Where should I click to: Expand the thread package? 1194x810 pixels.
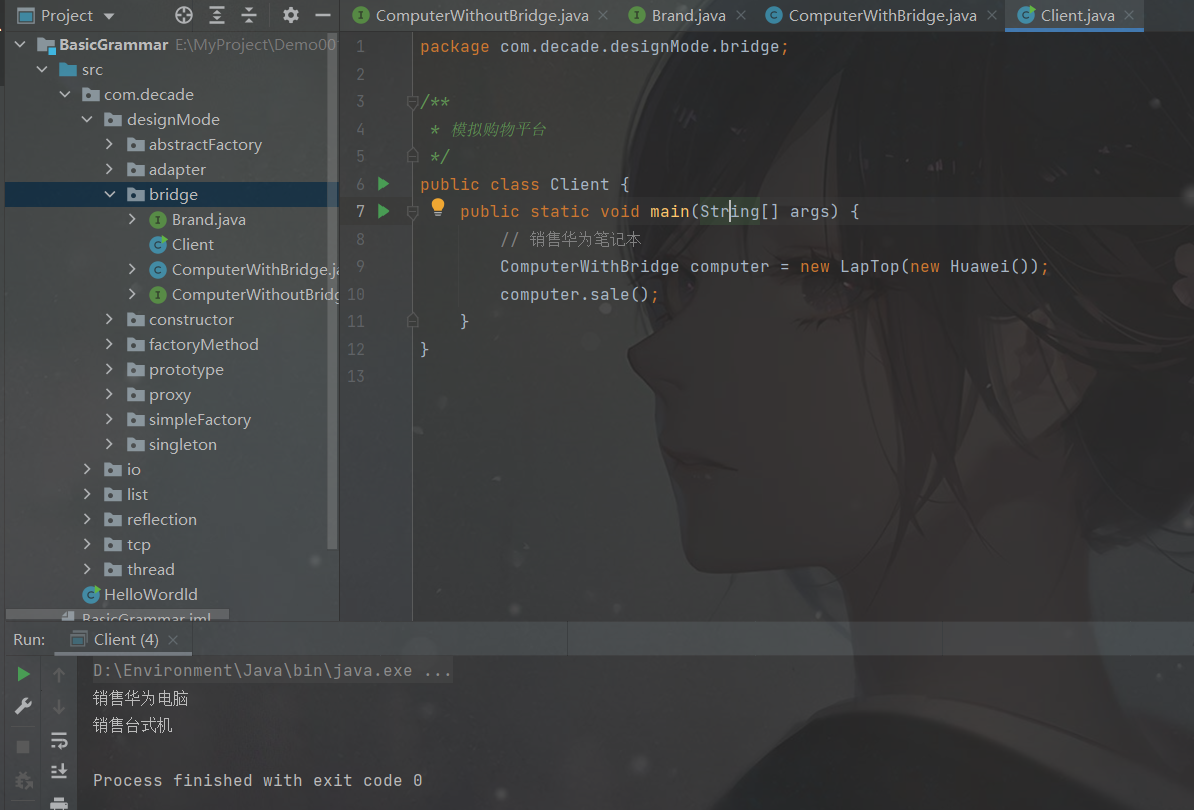[x=87, y=569]
